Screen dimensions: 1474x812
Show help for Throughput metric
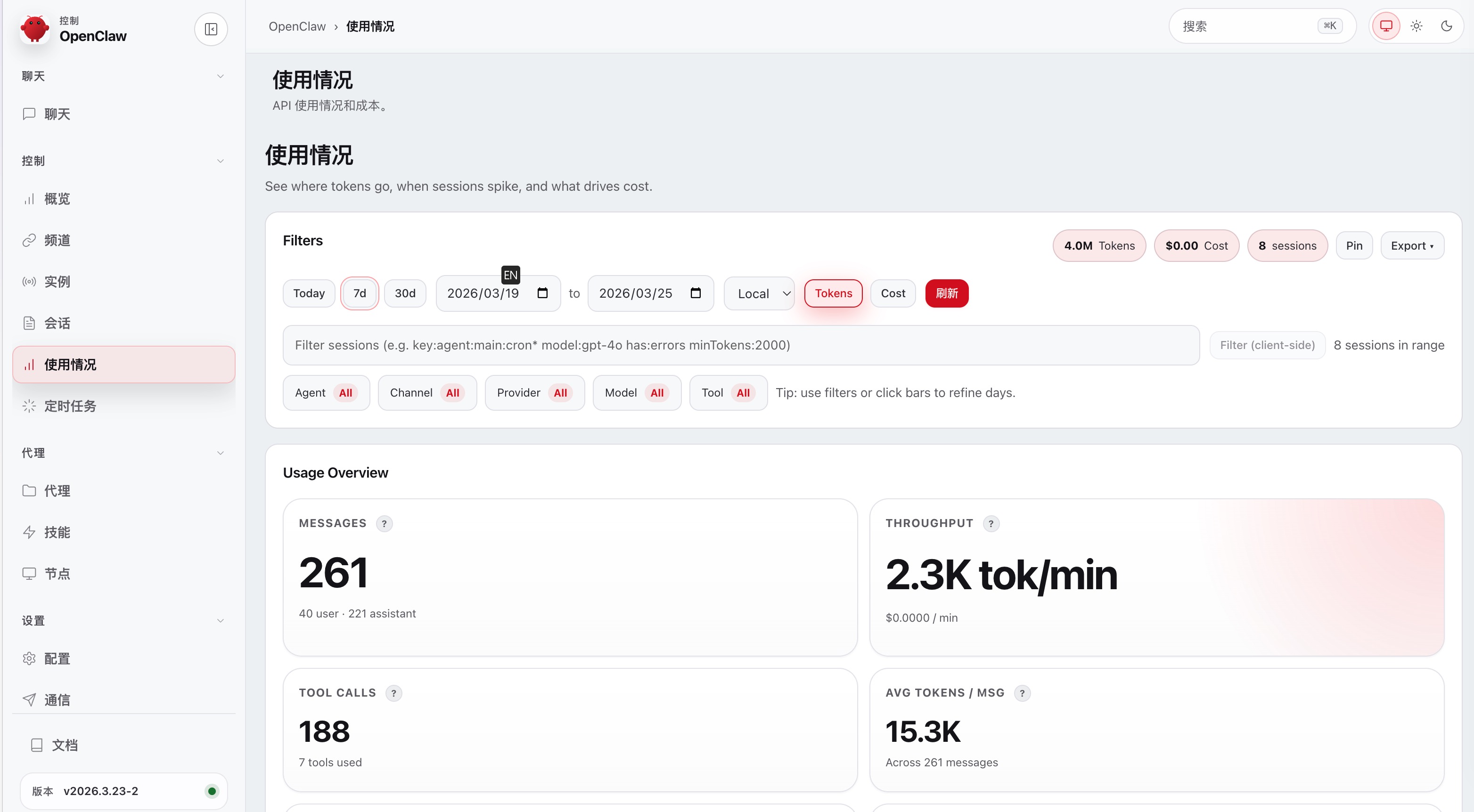[991, 523]
